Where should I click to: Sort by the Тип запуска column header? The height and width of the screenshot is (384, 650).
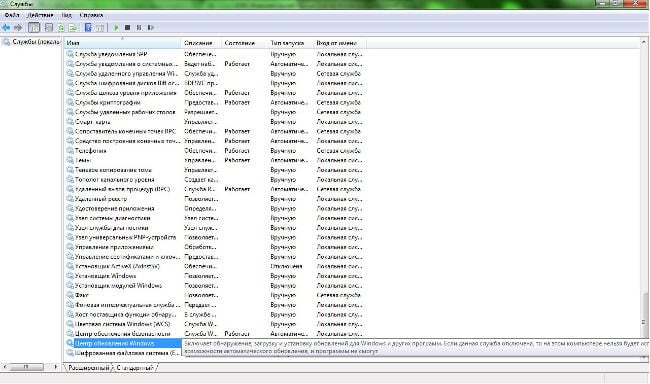tap(290, 43)
